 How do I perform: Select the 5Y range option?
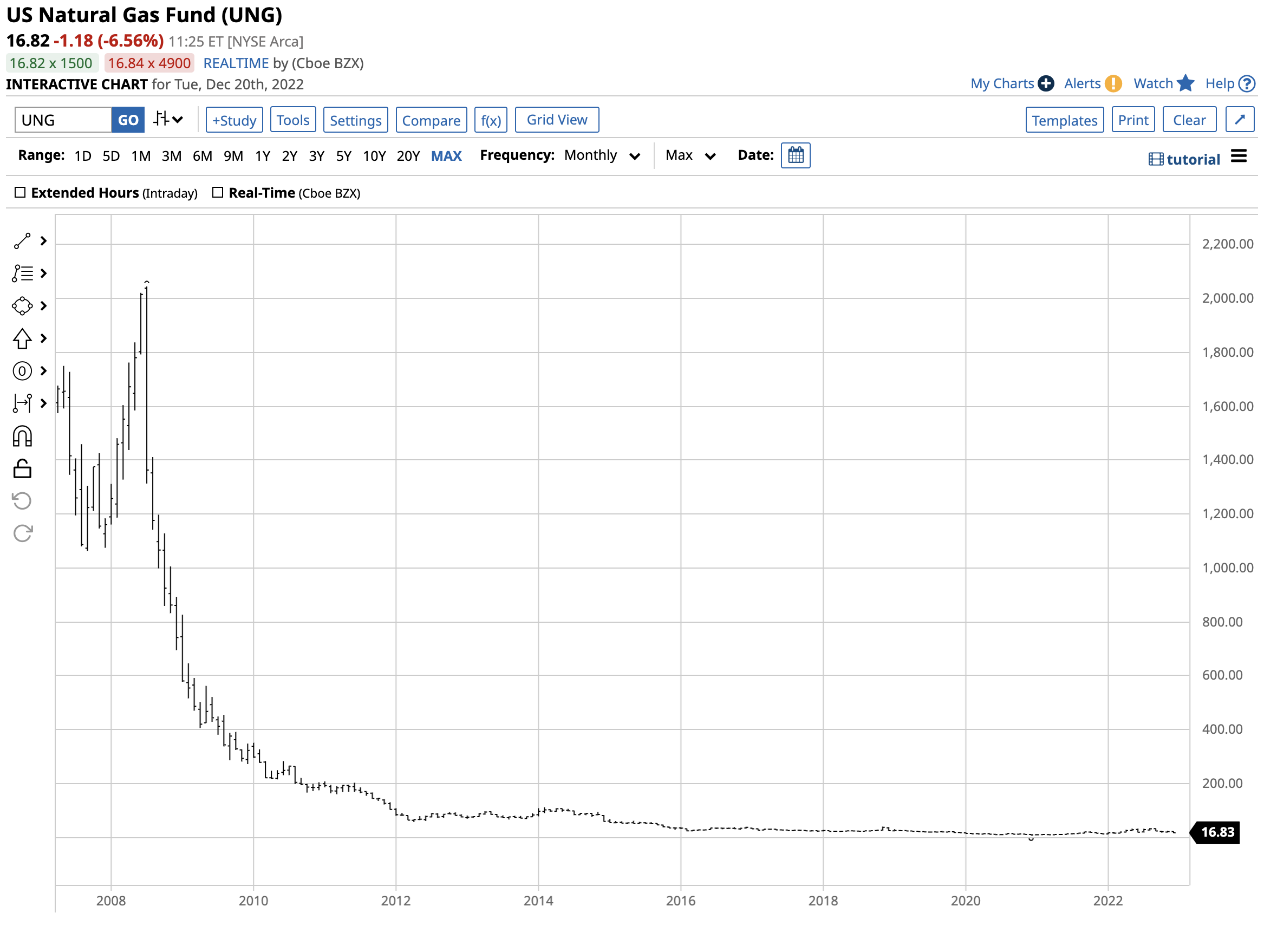click(x=343, y=156)
